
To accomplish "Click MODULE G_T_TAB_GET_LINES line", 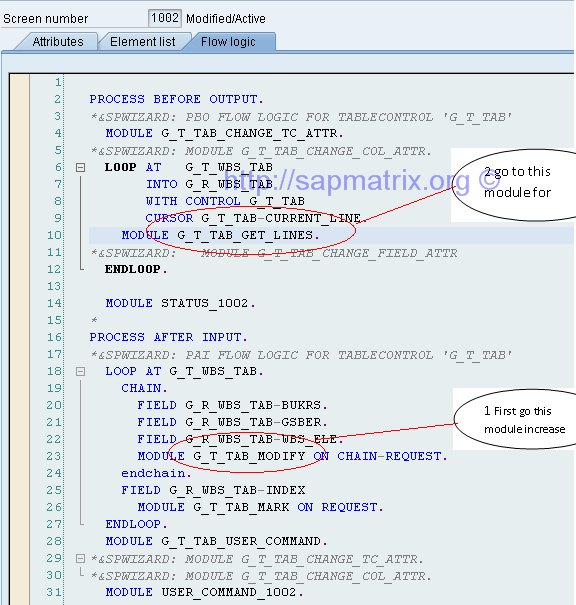I will [220, 235].
